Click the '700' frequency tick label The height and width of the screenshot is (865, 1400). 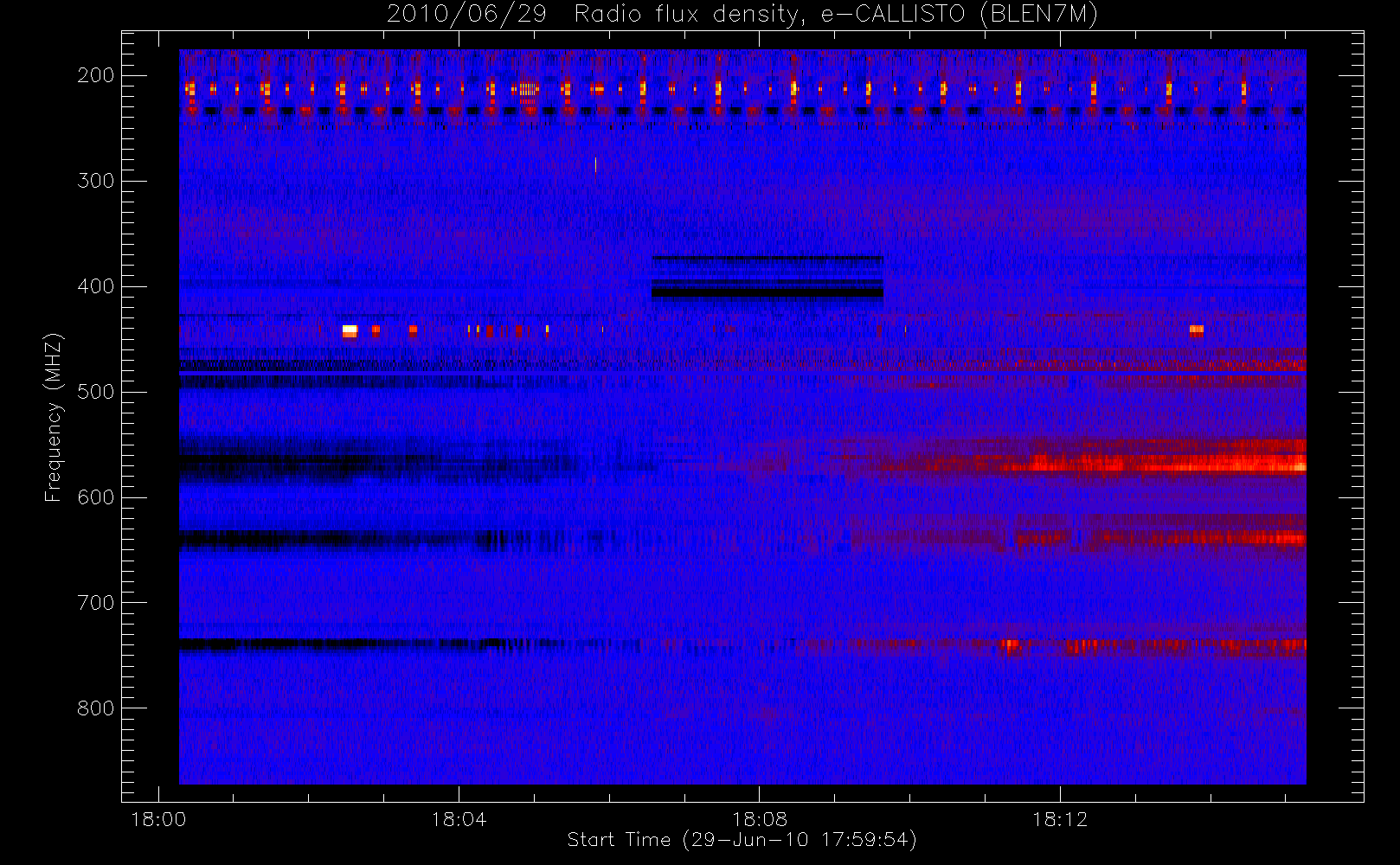click(x=95, y=603)
